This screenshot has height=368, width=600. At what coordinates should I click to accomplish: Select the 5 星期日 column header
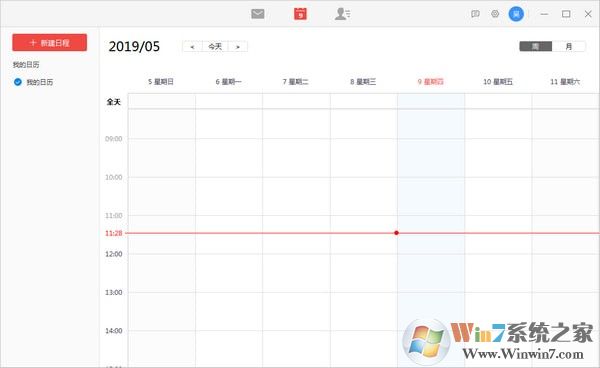161,82
